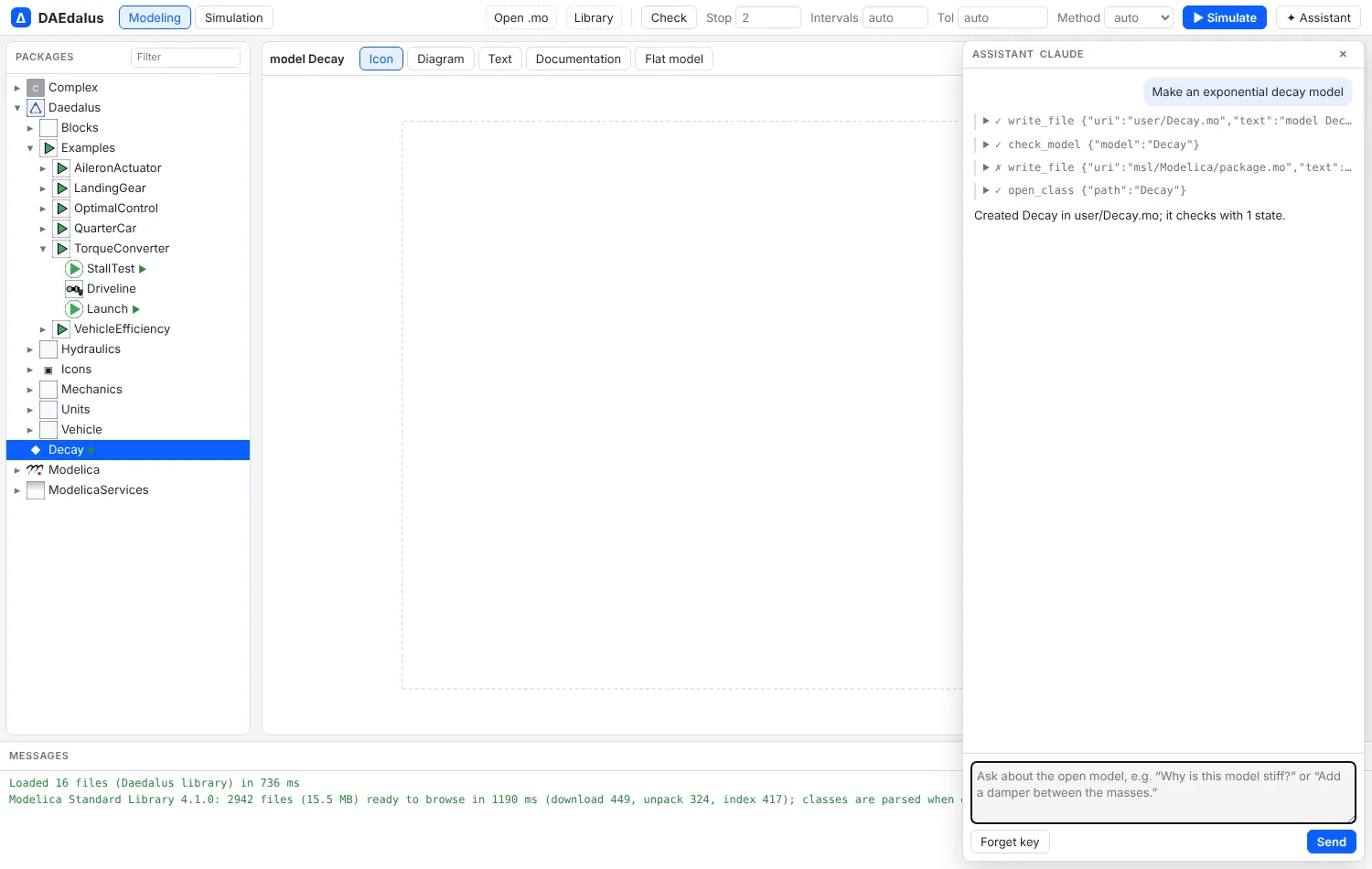
Task: Click the LandingGear example icon
Action: (x=61, y=188)
